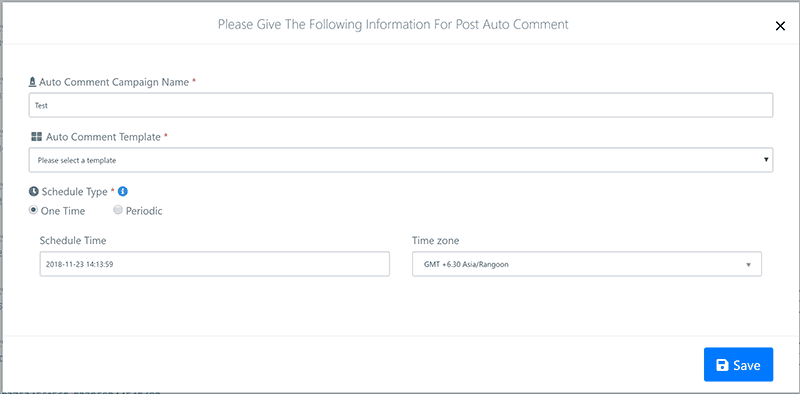The width and height of the screenshot is (800, 394).
Task: Click the clock icon before Schedule Type
Action: [x=33, y=192]
